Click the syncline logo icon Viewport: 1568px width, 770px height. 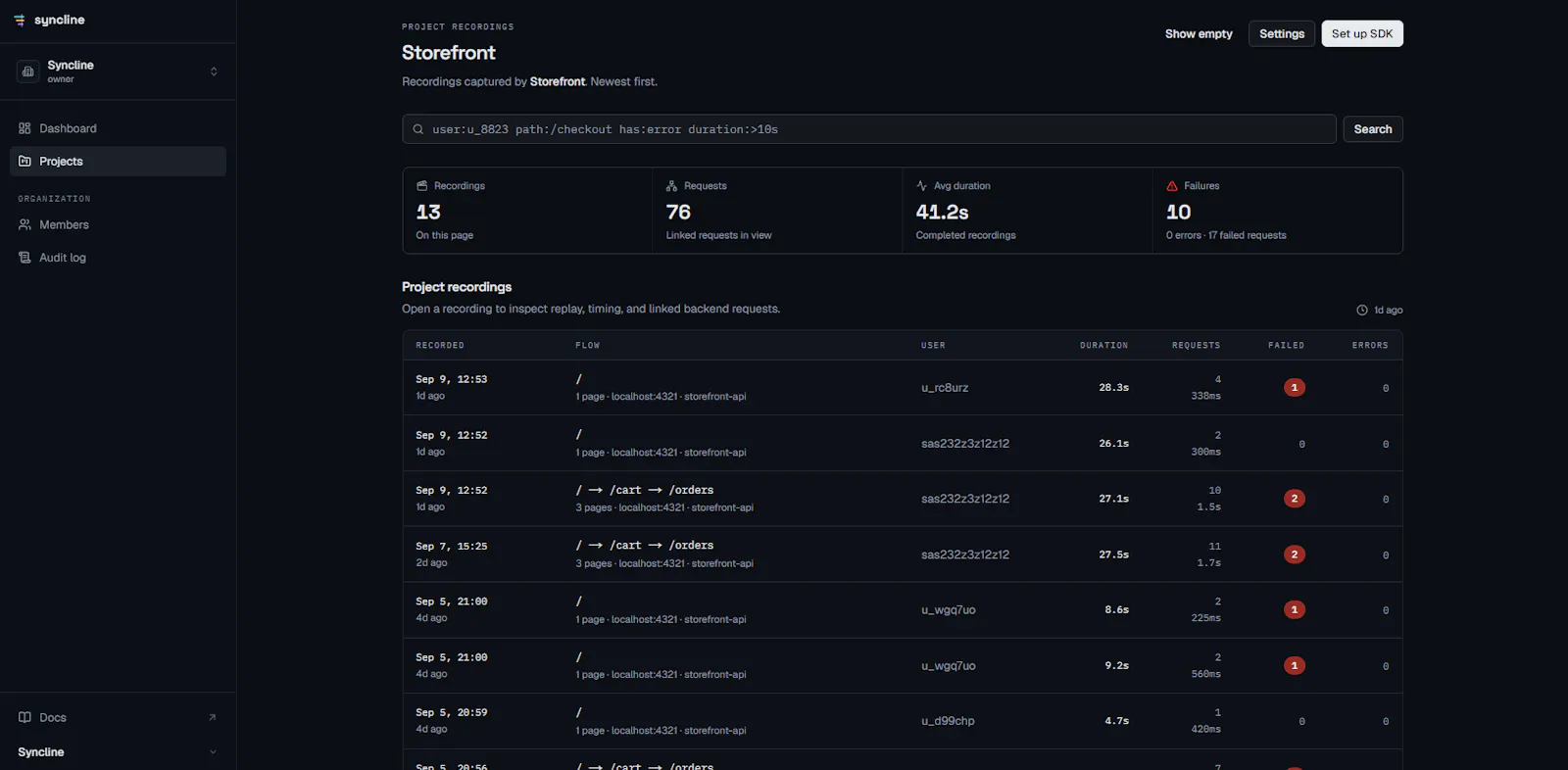point(20,20)
